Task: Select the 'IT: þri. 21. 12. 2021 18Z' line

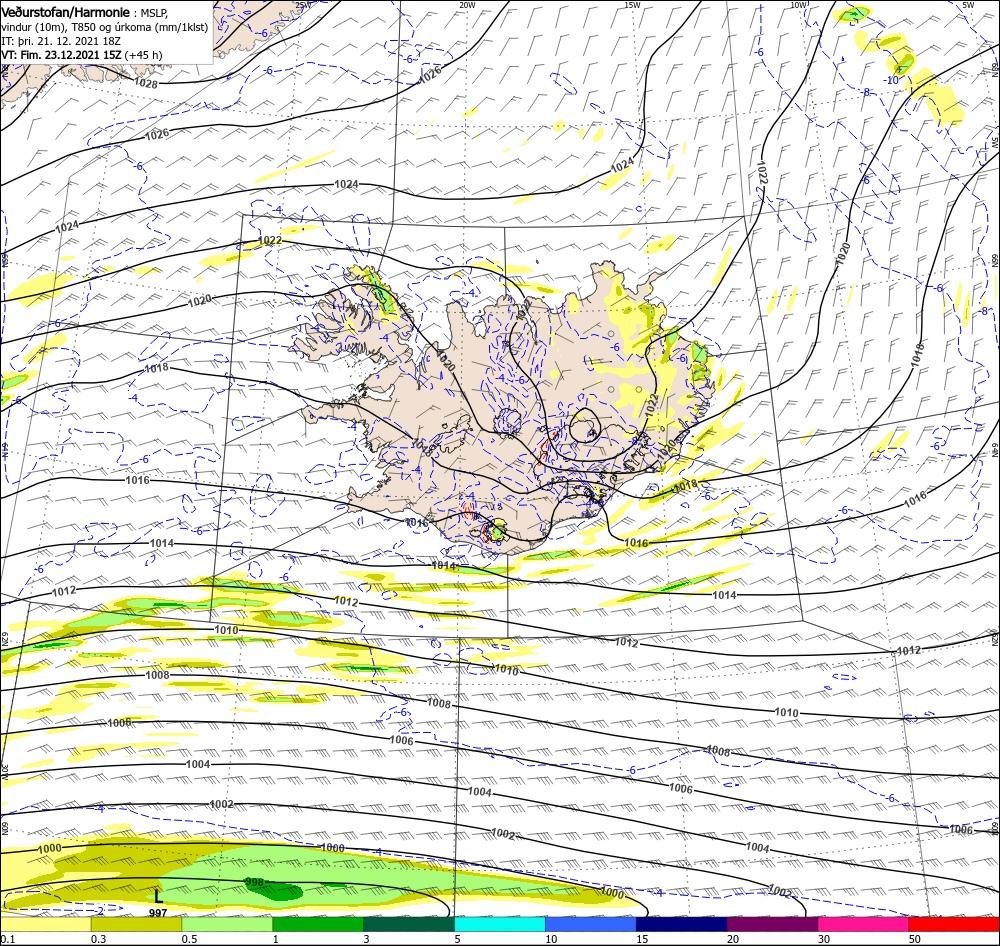Action: [x=61, y=41]
